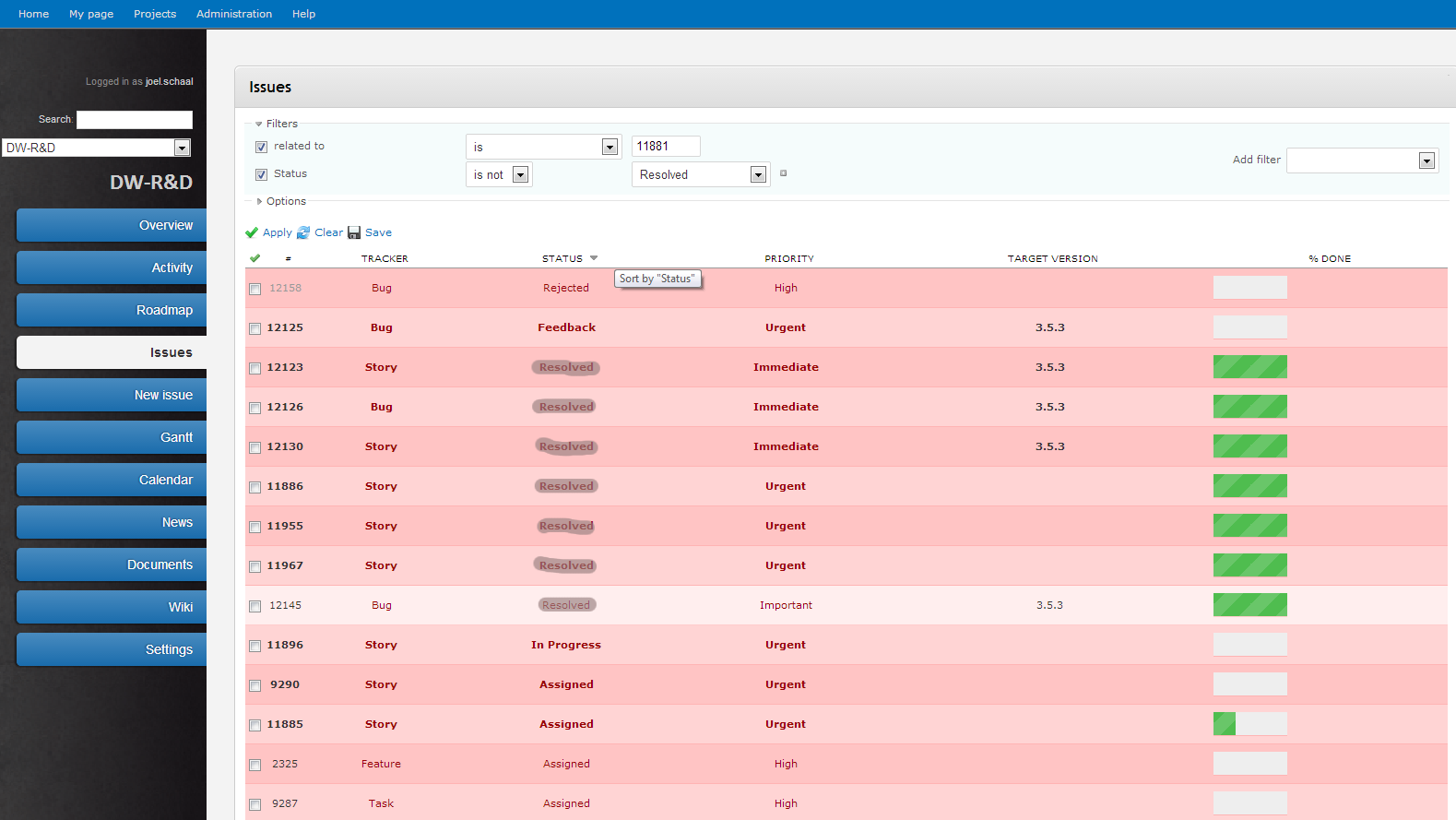Click the full progress bar for issue 12123
Viewport: 1456px width, 820px height.
coord(1250,367)
